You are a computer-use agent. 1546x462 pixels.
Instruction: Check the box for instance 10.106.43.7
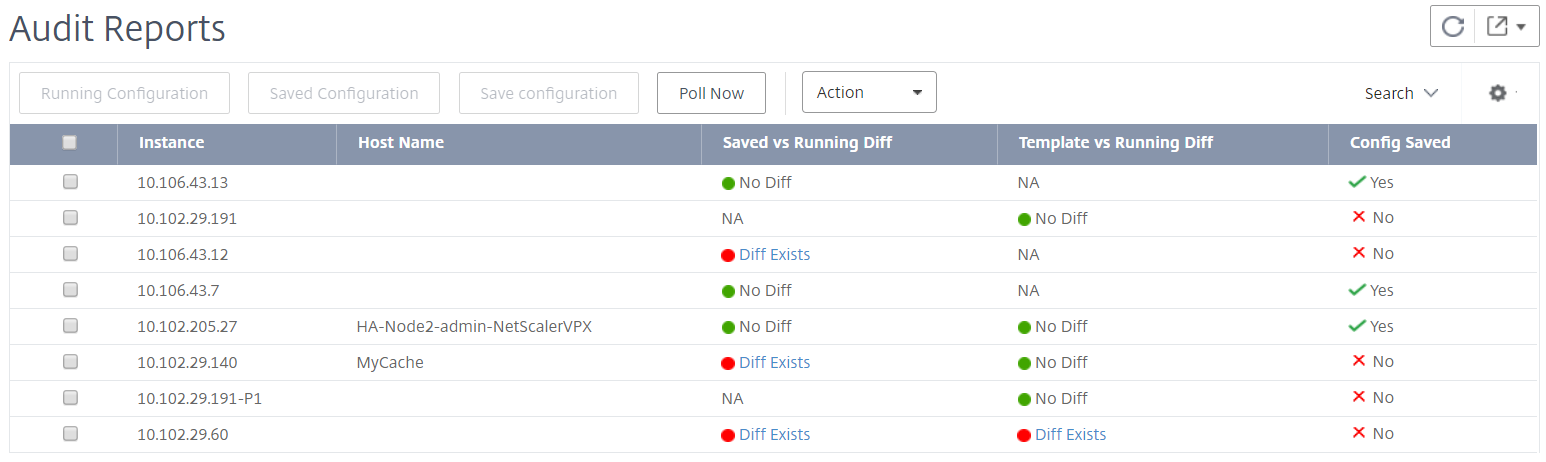(x=70, y=290)
